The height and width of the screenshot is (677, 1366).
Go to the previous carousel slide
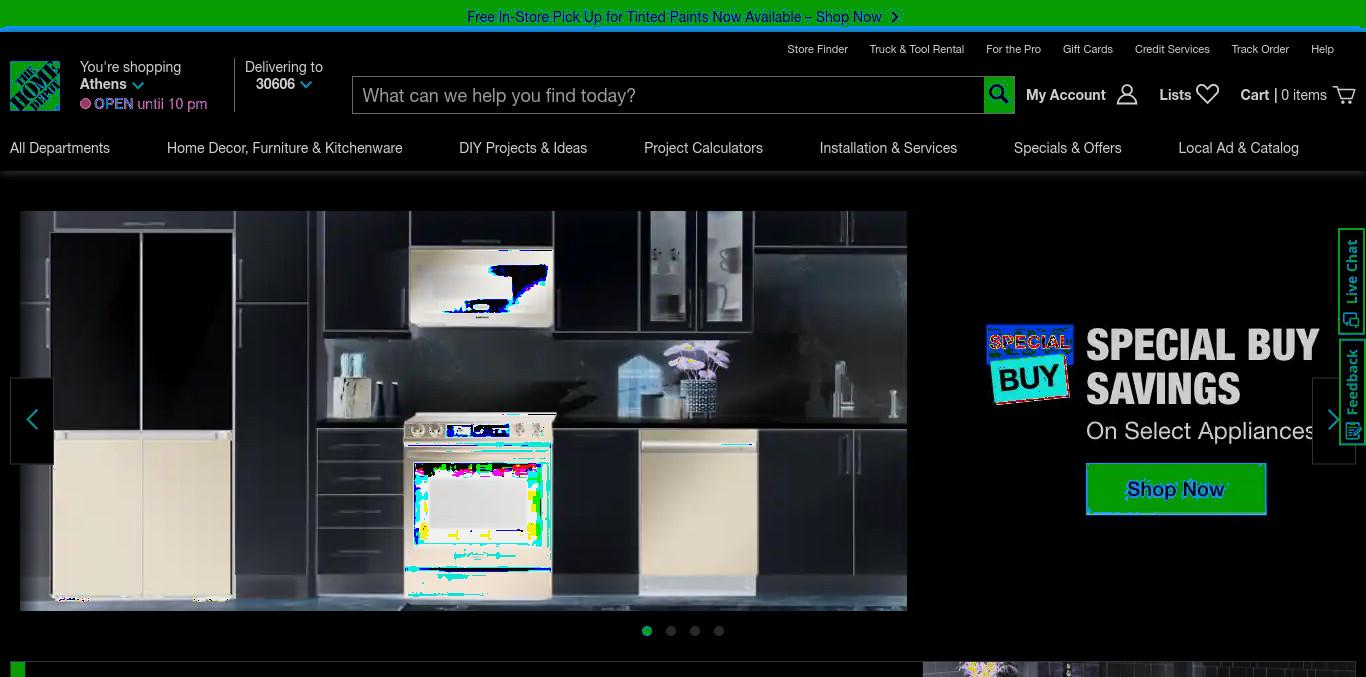tap(32, 420)
